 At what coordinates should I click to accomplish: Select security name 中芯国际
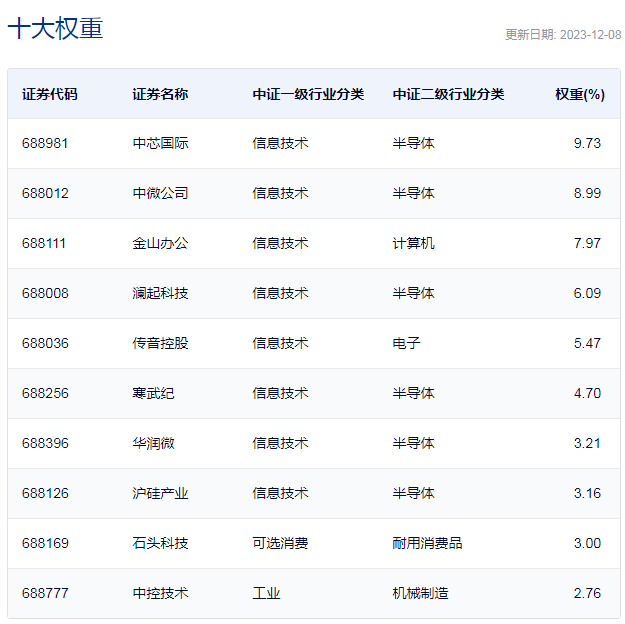[x=160, y=143]
